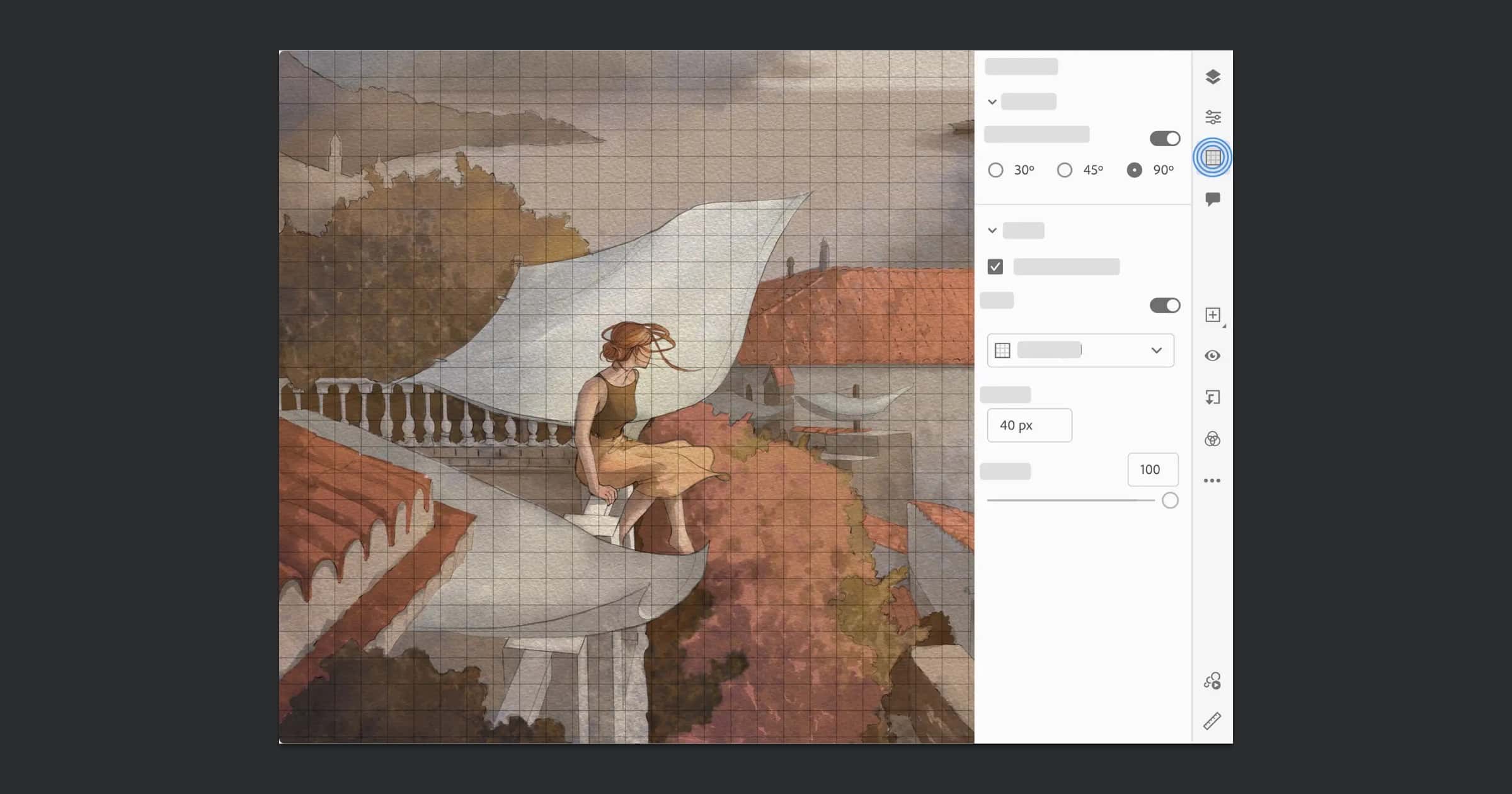Collapse the first section chevron
The image size is (1512, 794).
click(992, 102)
